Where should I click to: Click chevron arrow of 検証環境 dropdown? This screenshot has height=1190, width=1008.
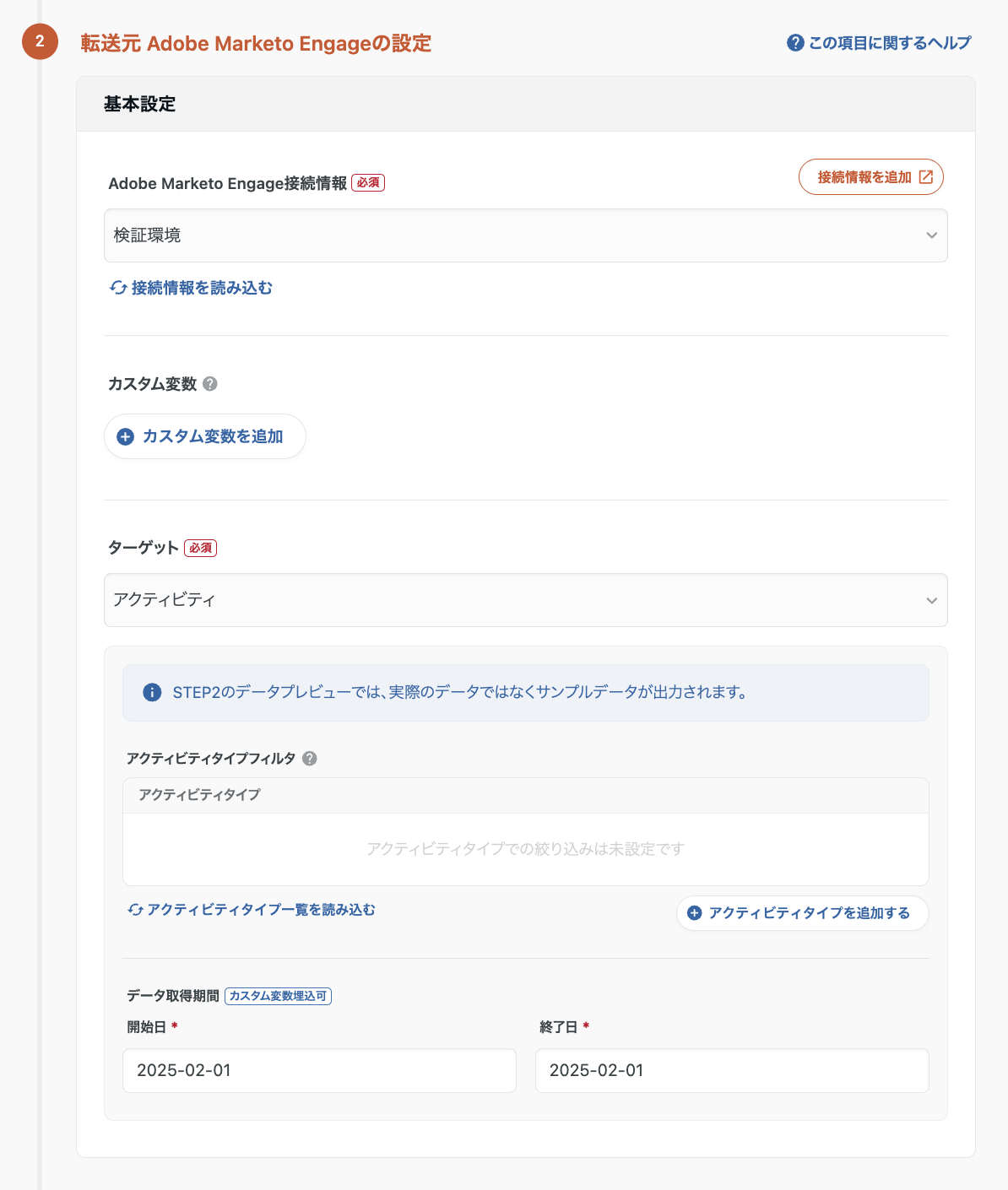point(931,235)
